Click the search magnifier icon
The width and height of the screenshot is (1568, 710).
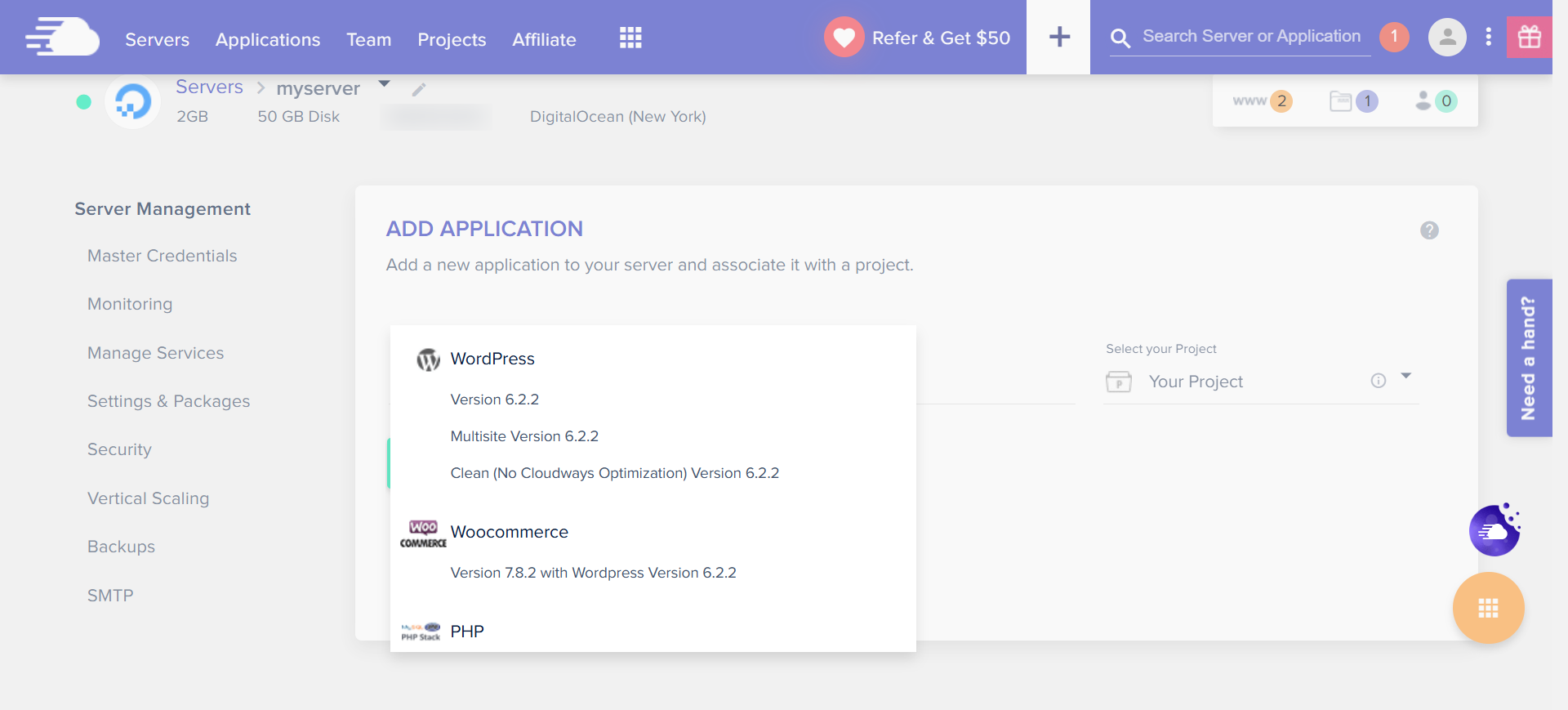[1120, 38]
